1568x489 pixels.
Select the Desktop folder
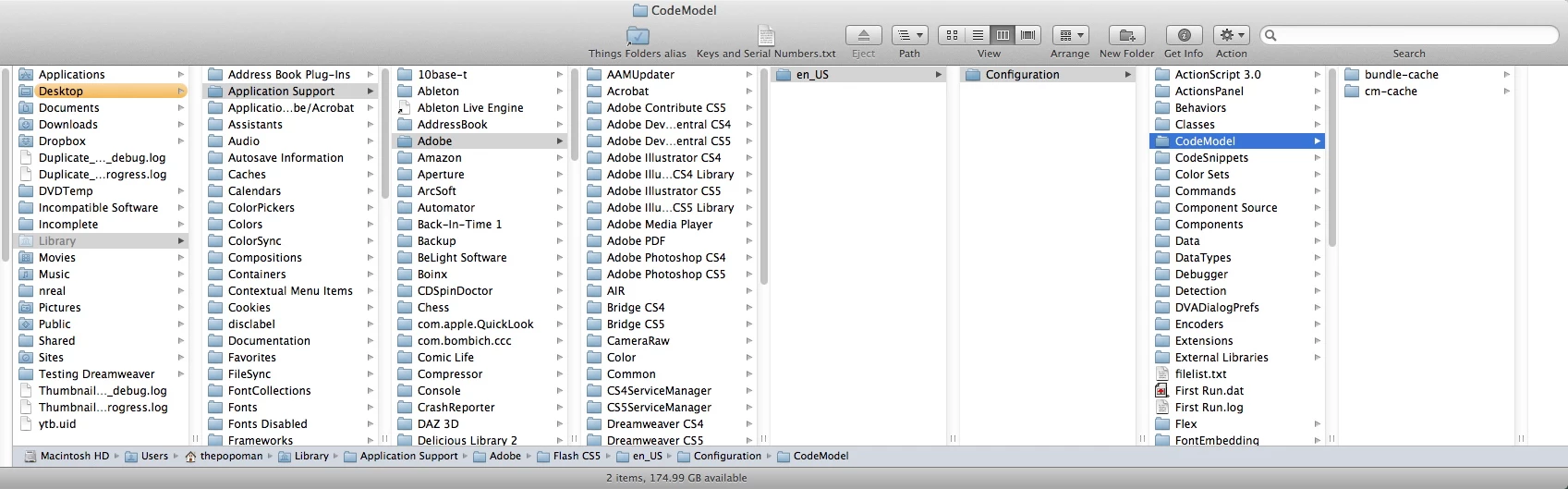101,92
